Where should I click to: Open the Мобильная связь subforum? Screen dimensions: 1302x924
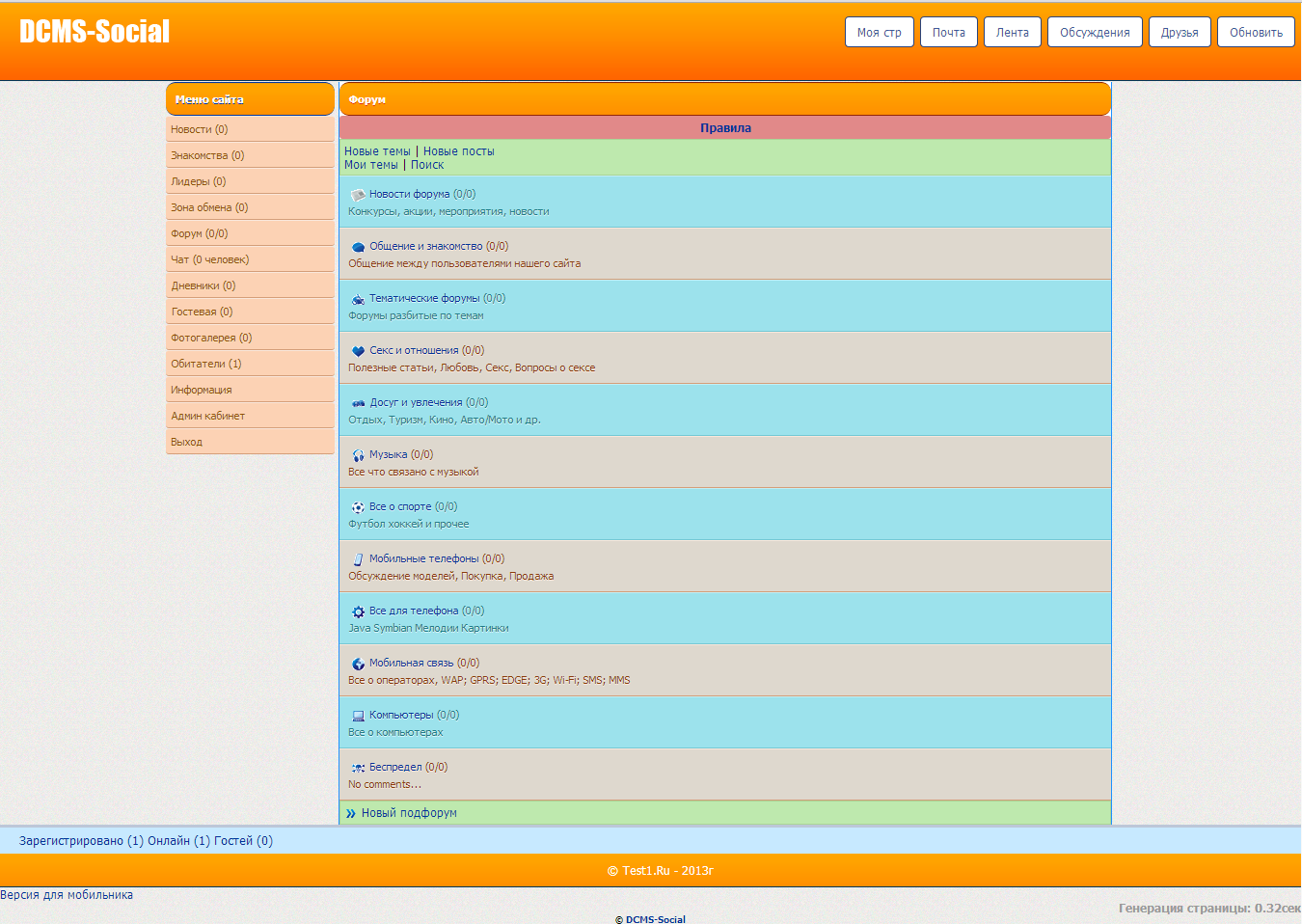pyautogui.click(x=411, y=663)
